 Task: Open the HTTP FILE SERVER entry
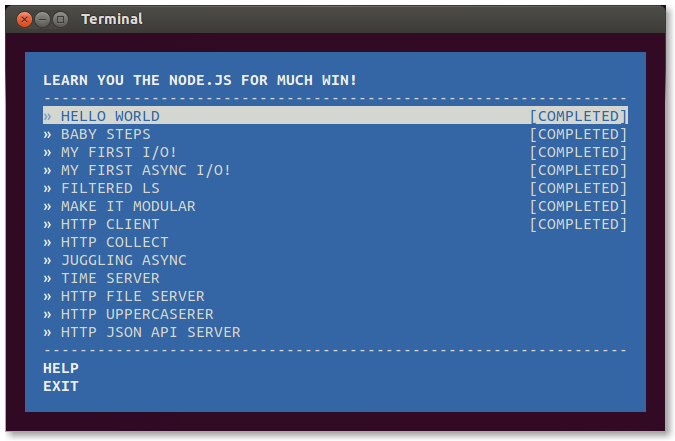pos(335,296)
